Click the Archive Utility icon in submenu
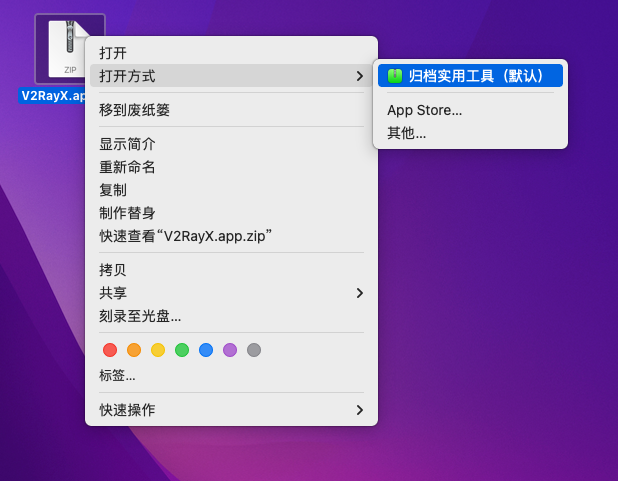Image resolution: width=618 pixels, height=481 pixels. (x=395, y=76)
